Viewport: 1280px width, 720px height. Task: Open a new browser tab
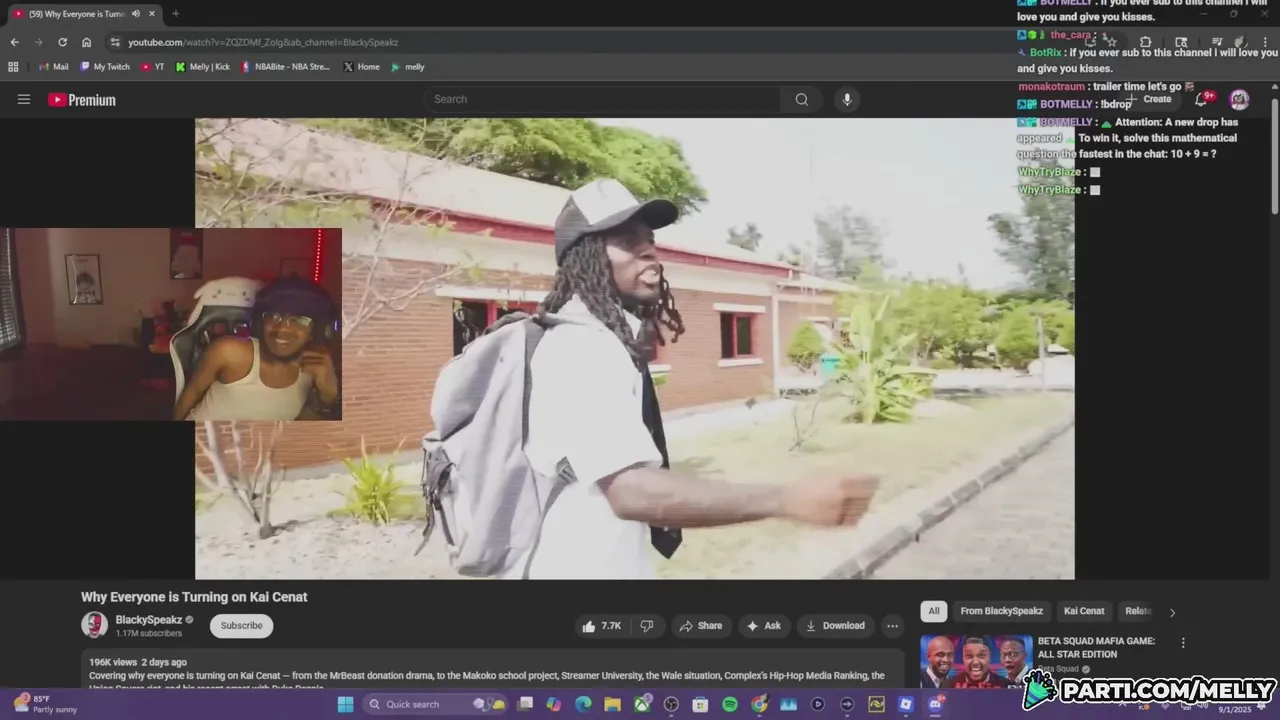[175, 14]
